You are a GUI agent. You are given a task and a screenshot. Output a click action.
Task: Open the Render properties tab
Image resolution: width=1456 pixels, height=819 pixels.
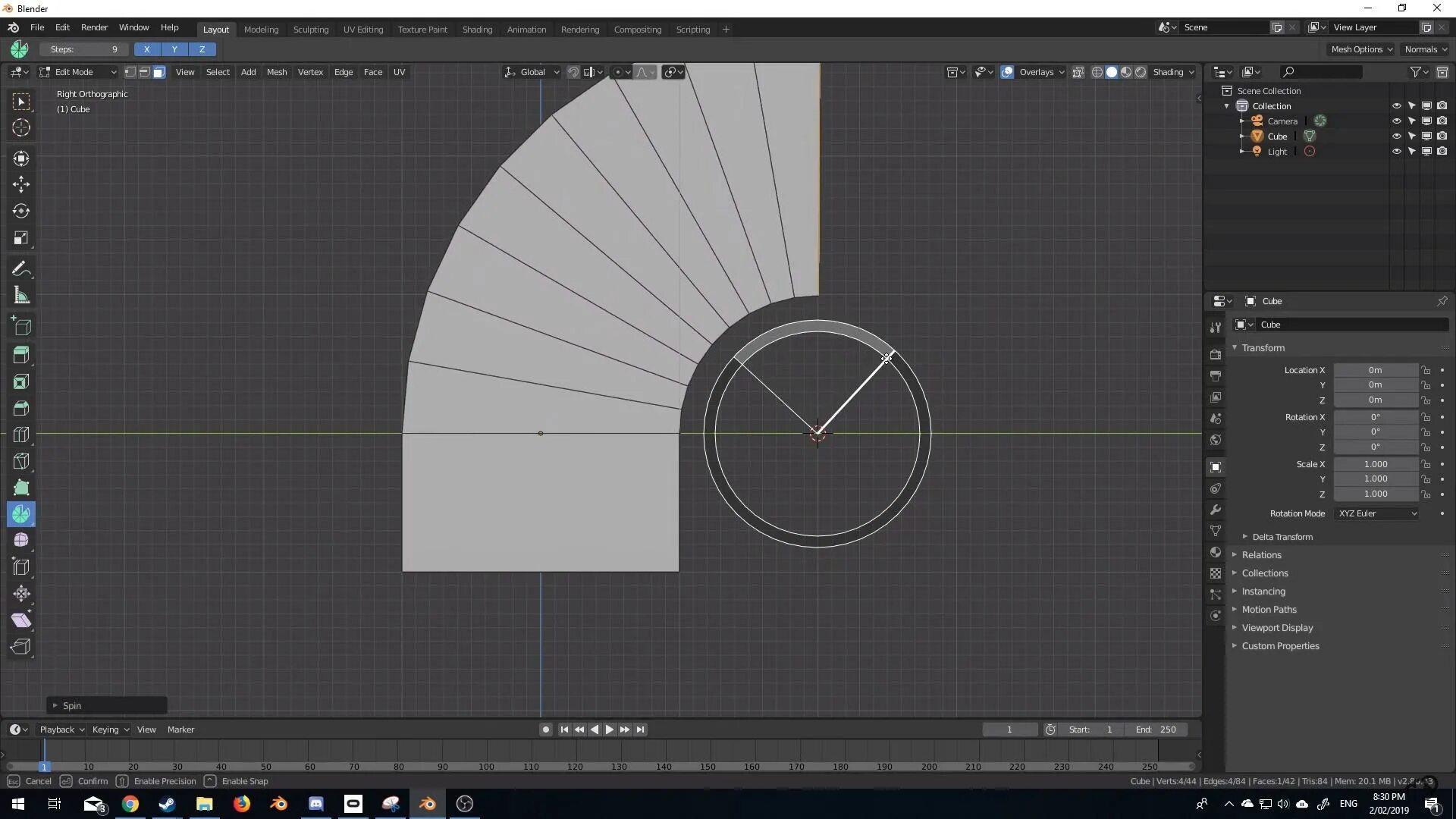(1216, 354)
